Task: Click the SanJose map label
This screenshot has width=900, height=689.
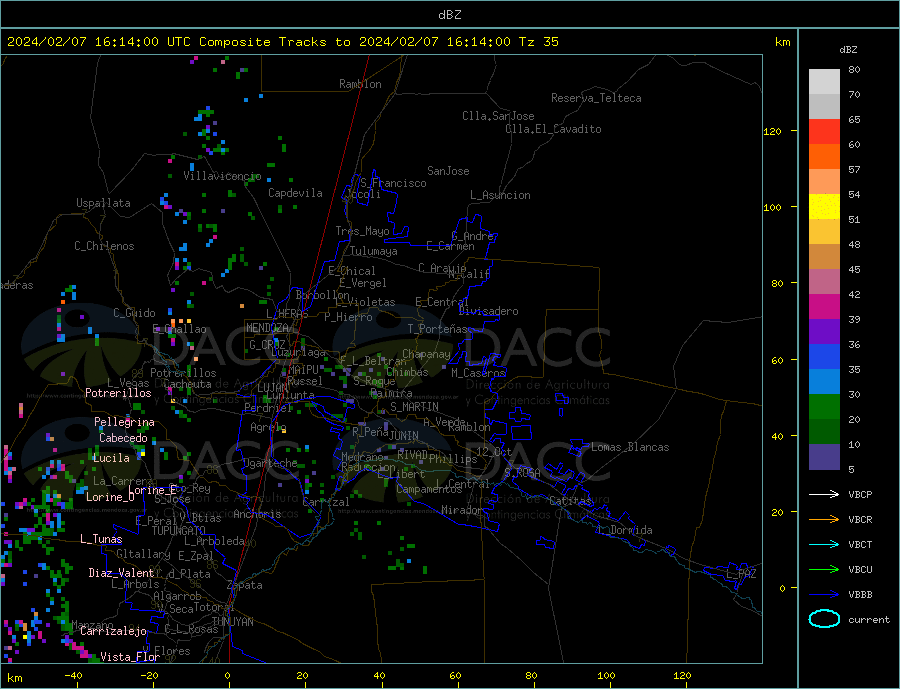Action: click(448, 171)
